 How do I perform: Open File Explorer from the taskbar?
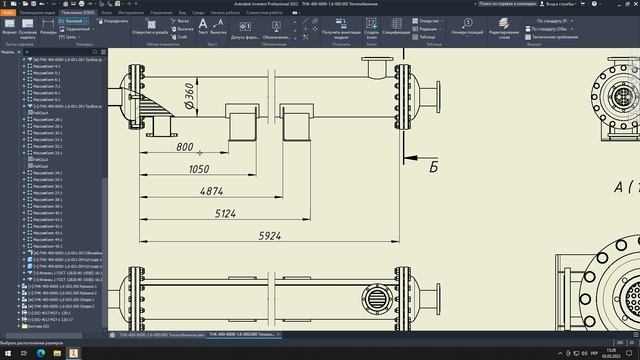57,353
